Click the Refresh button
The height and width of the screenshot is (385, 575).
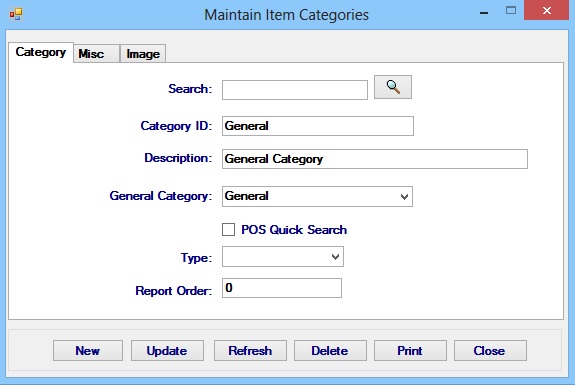click(x=250, y=351)
